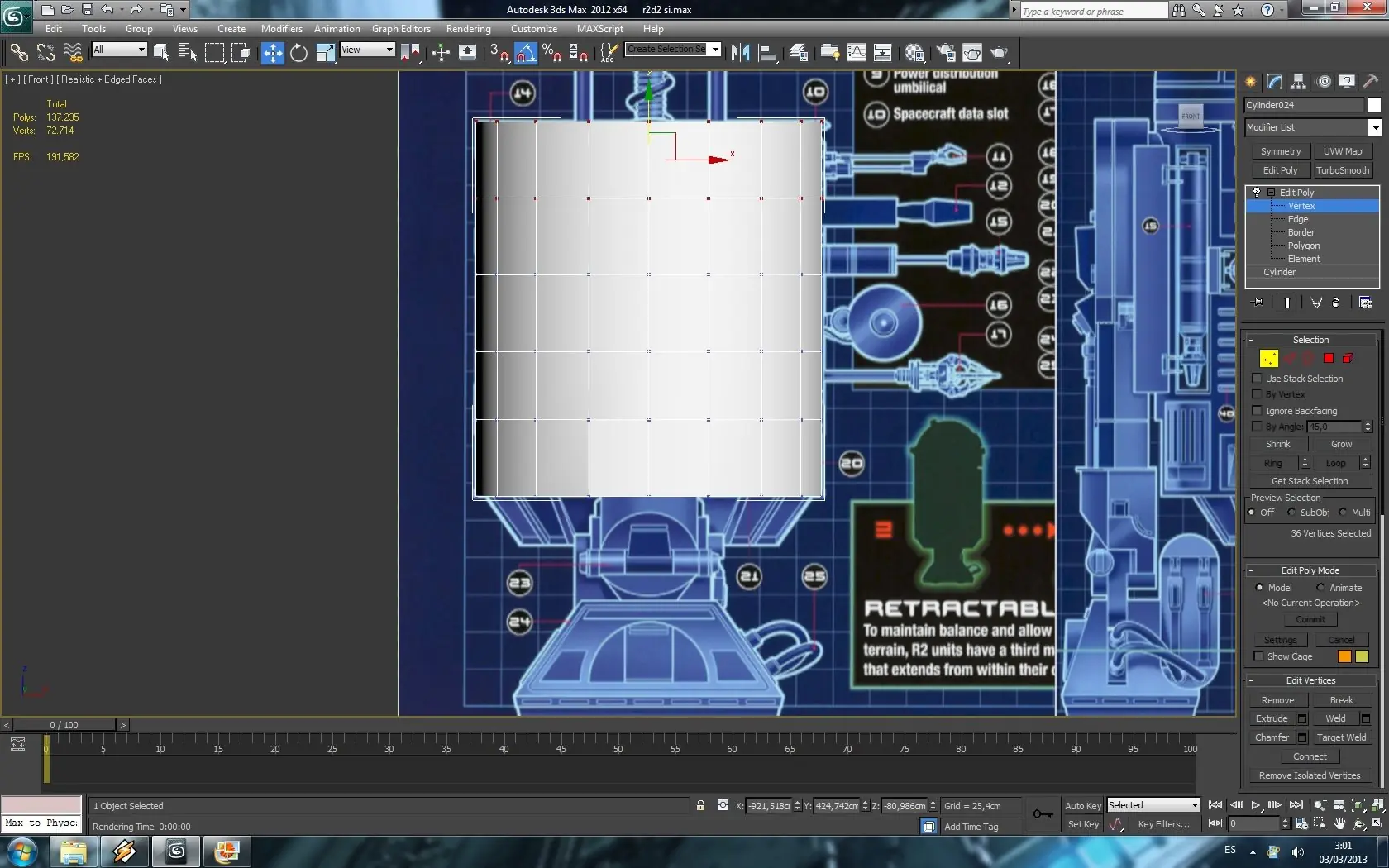Viewport: 1389px width, 868px height.
Task: Activate the Select and Move tool
Action: [x=272, y=53]
